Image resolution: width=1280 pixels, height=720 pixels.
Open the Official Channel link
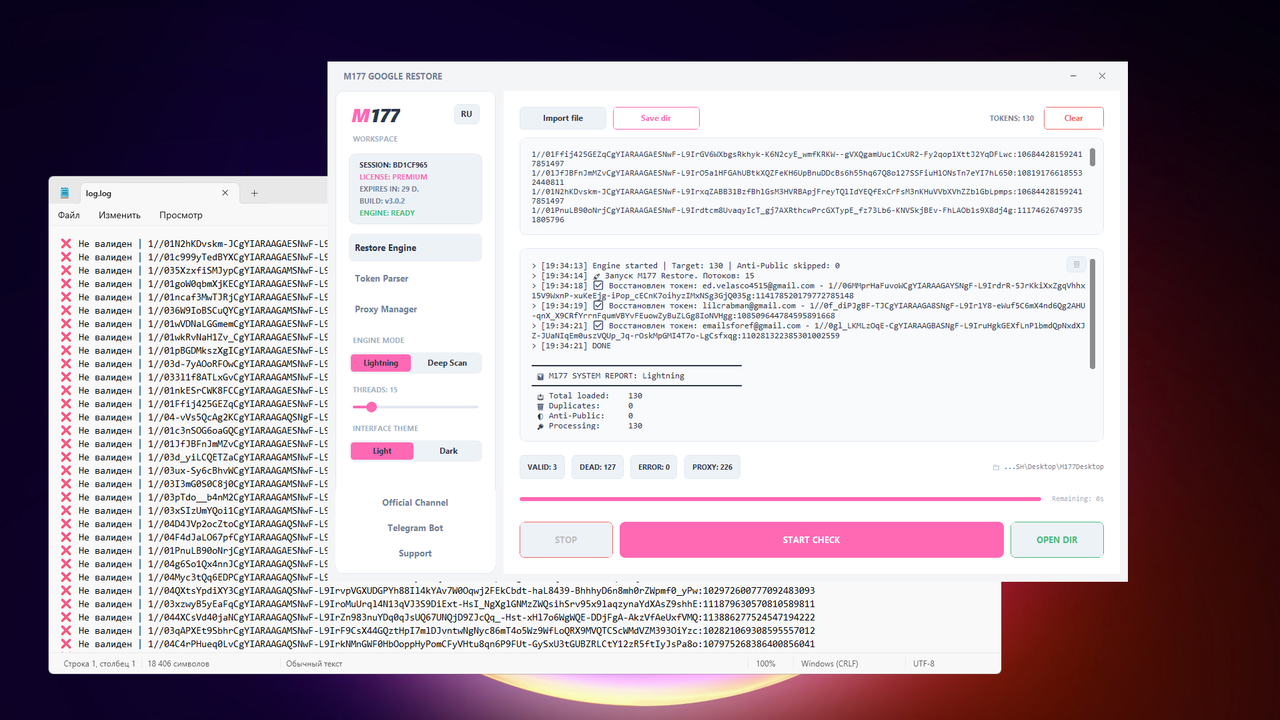[415, 503]
